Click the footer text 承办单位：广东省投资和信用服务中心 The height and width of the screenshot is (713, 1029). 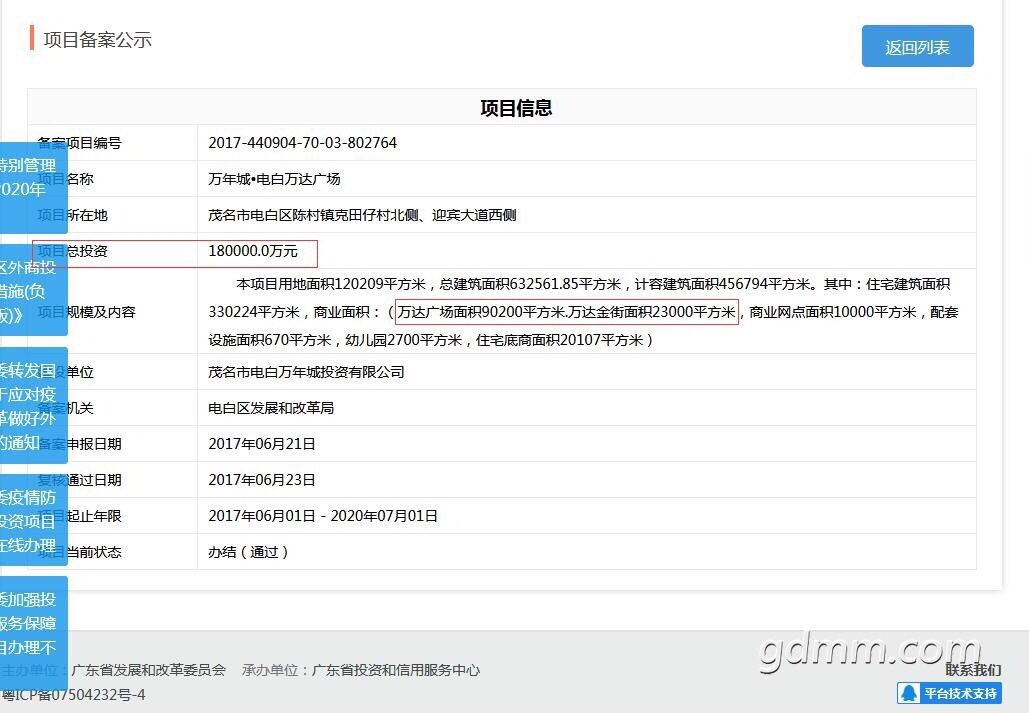[361, 670]
